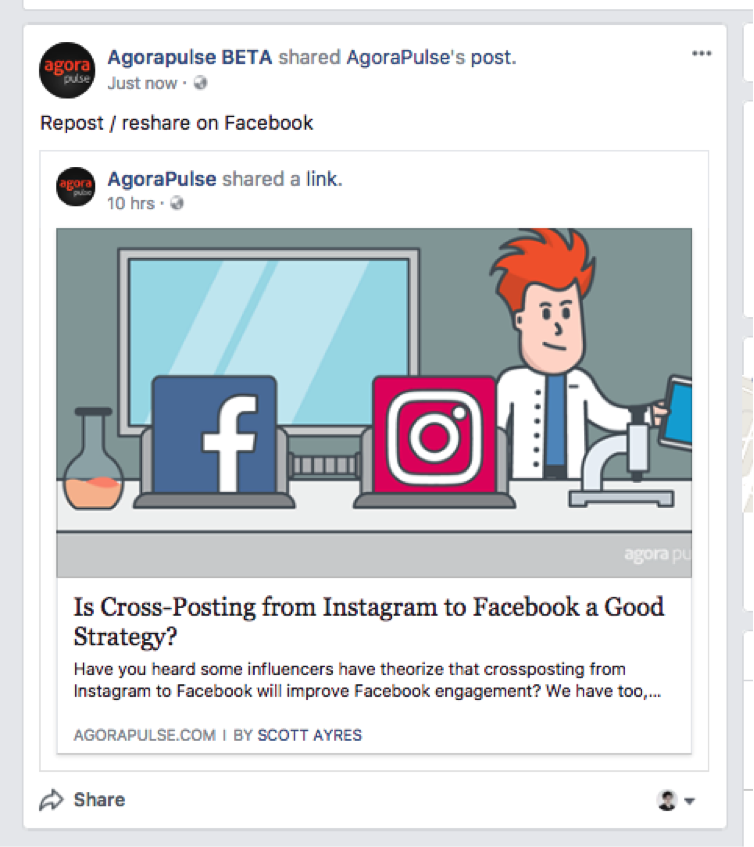Open the profile selector dropdown arrow
The height and width of the screenshot is (847, 754).
690,801
